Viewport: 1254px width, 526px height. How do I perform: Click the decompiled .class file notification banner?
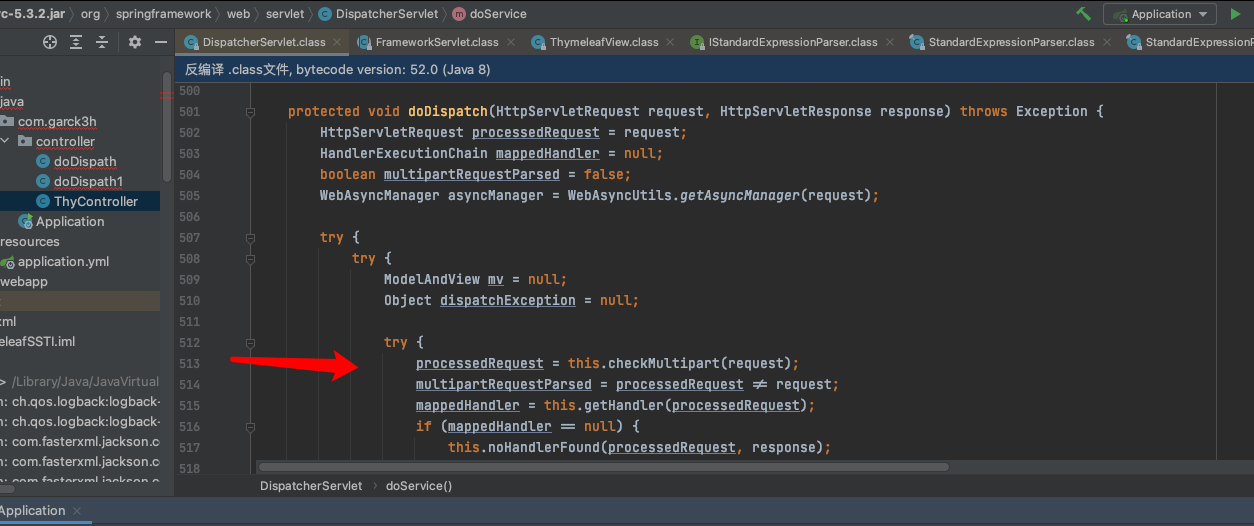coord(713,70)
